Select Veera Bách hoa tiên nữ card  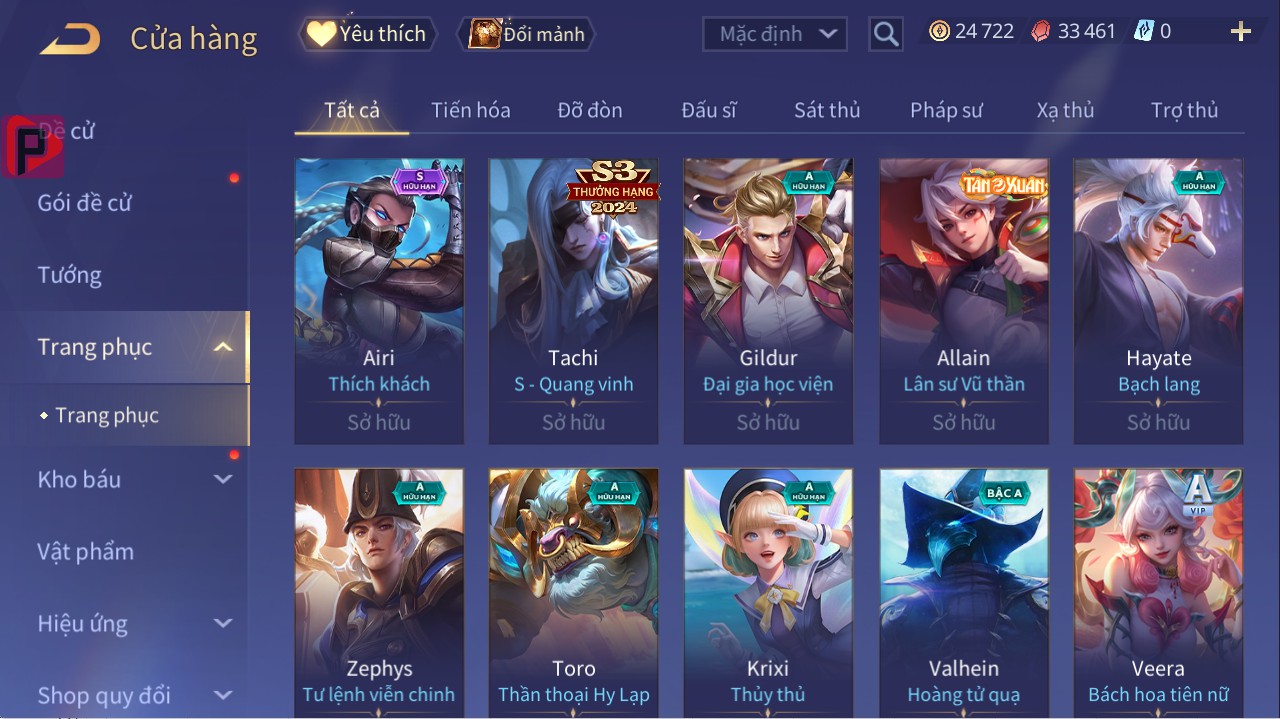click(x=1158, y=592)
